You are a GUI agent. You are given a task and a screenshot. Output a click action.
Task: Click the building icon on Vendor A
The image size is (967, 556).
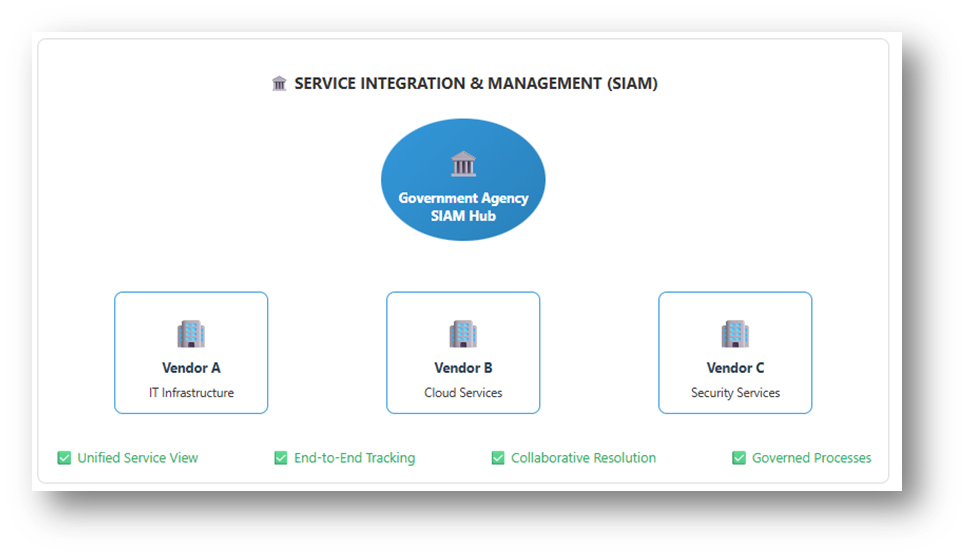click(191, 334)
